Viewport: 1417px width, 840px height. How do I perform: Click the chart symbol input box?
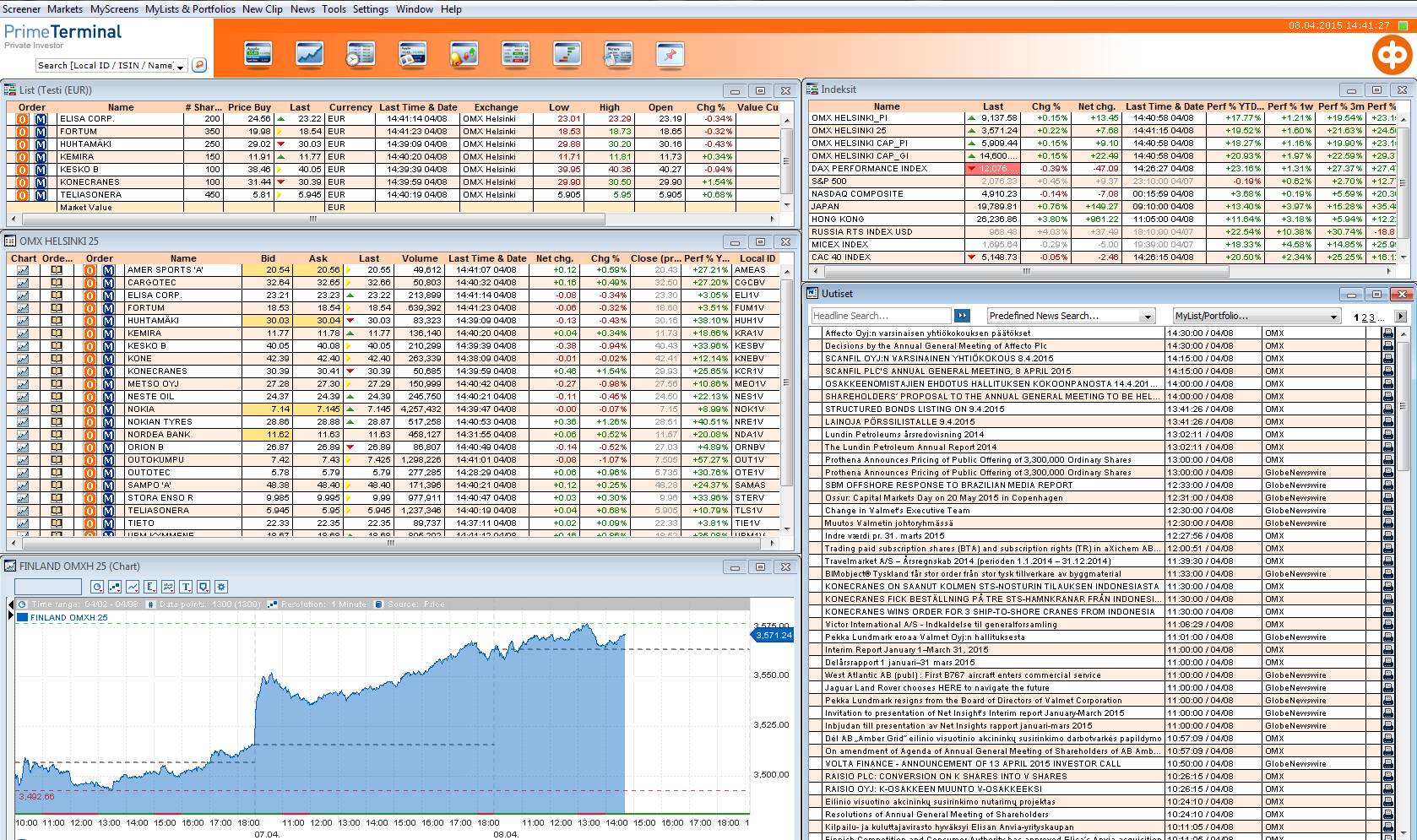48,587
